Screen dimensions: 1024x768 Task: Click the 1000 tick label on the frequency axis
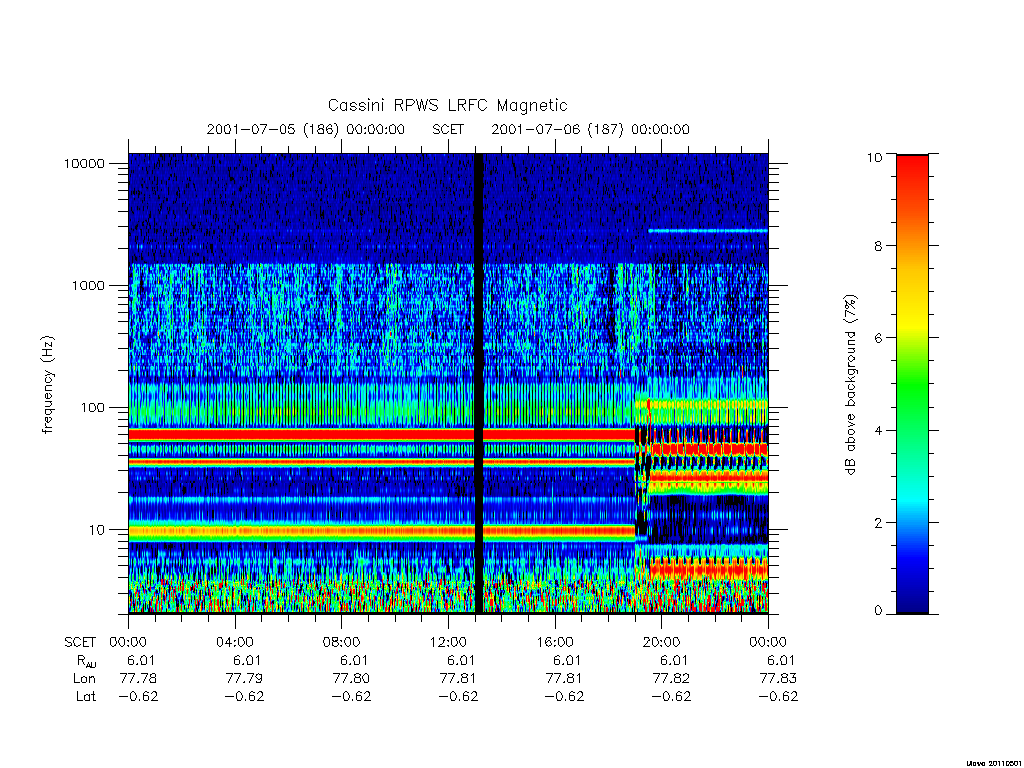coord(88,285)
